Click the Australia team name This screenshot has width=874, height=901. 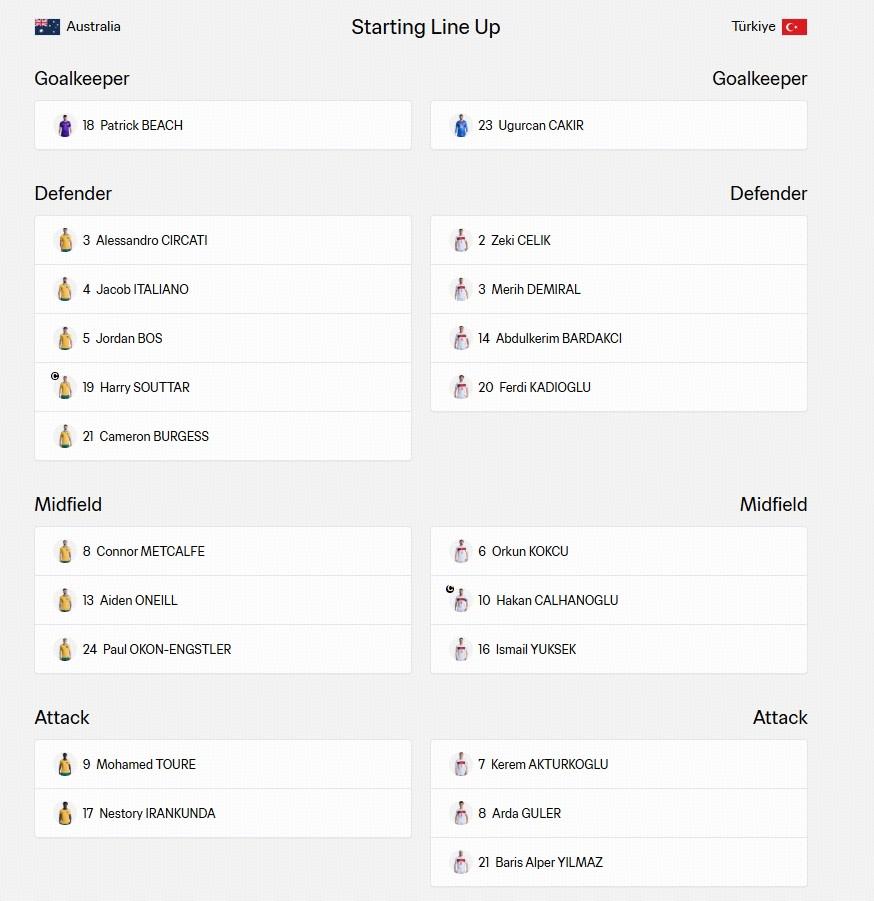tap(94, 26)
